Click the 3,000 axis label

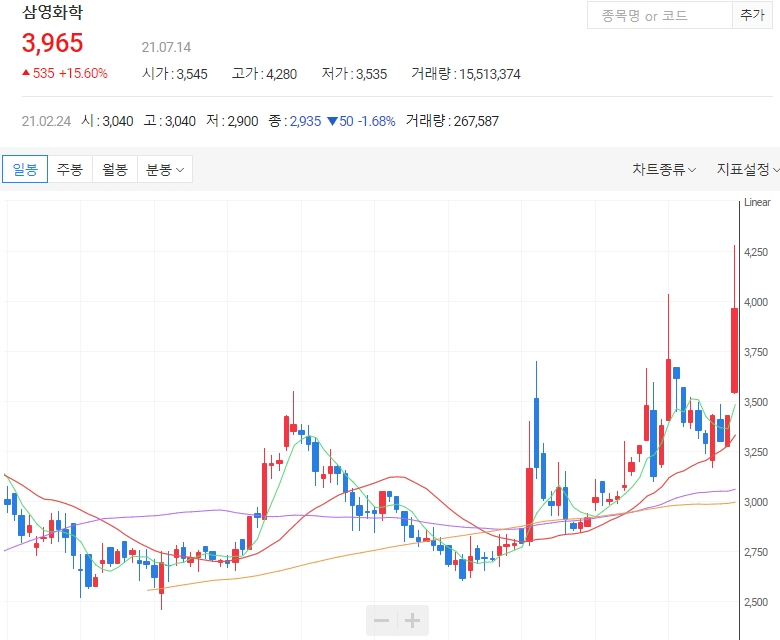(x=756, y=502)
